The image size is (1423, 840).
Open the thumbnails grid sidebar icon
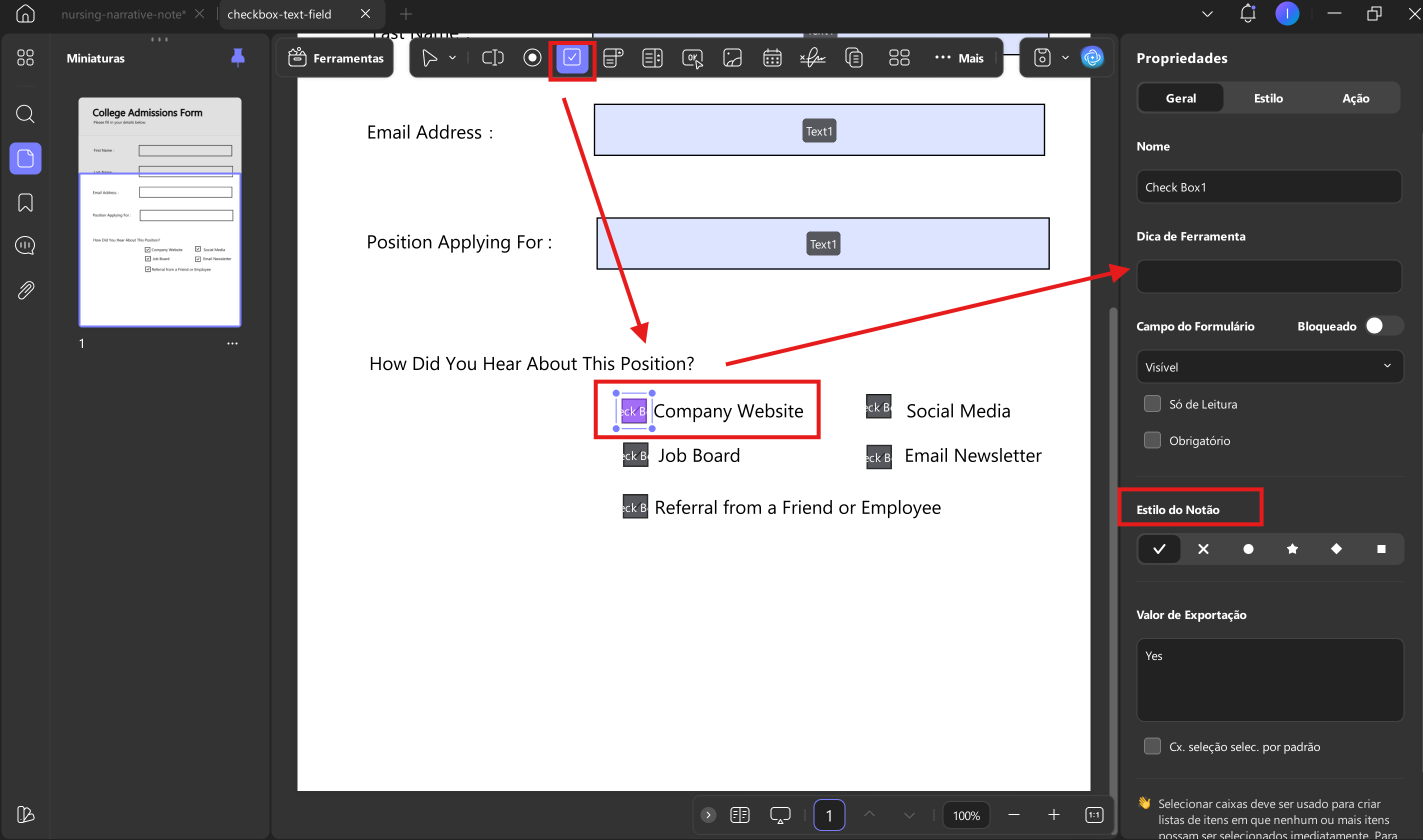click(25, 57)
